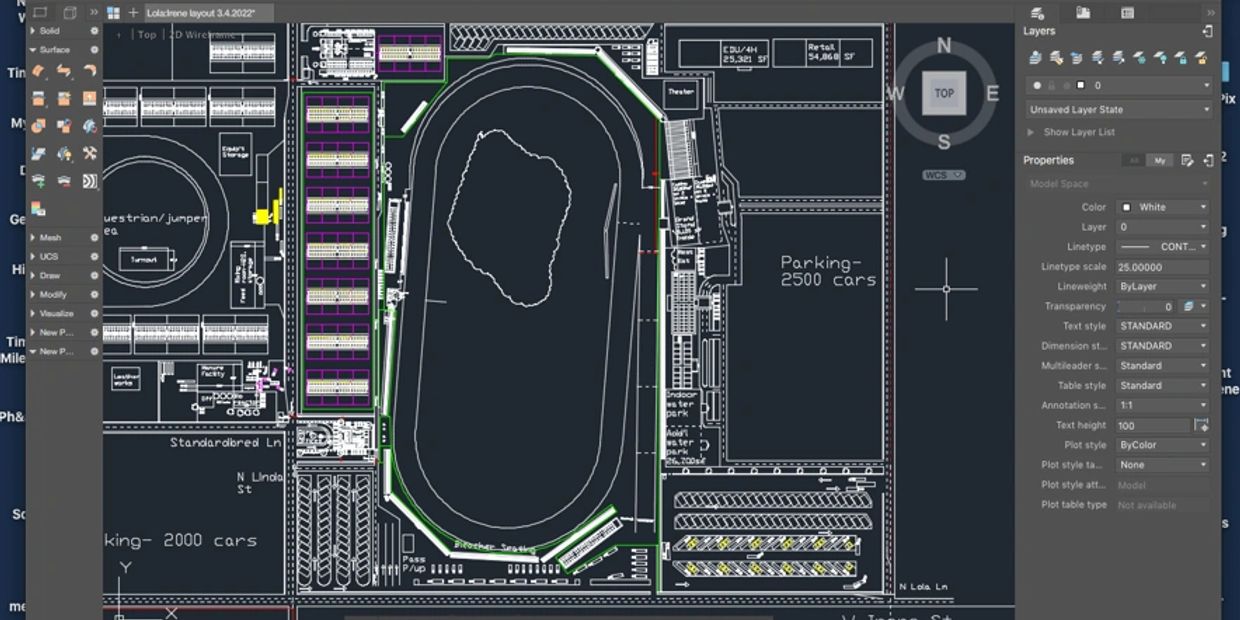Open the Layer property dropdown
Image resolution: width=1240 pixels, height=620 pixels.
click(1164, 227)
